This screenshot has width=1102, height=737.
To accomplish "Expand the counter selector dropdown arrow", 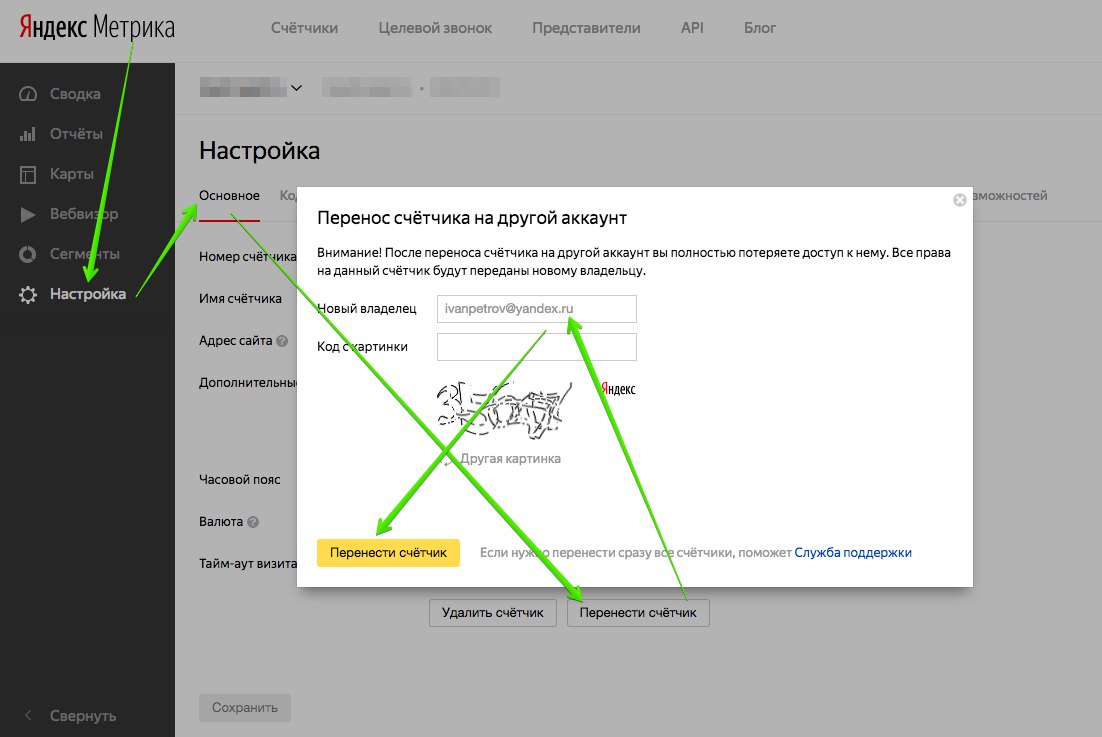I will click(x=297, y=88).
